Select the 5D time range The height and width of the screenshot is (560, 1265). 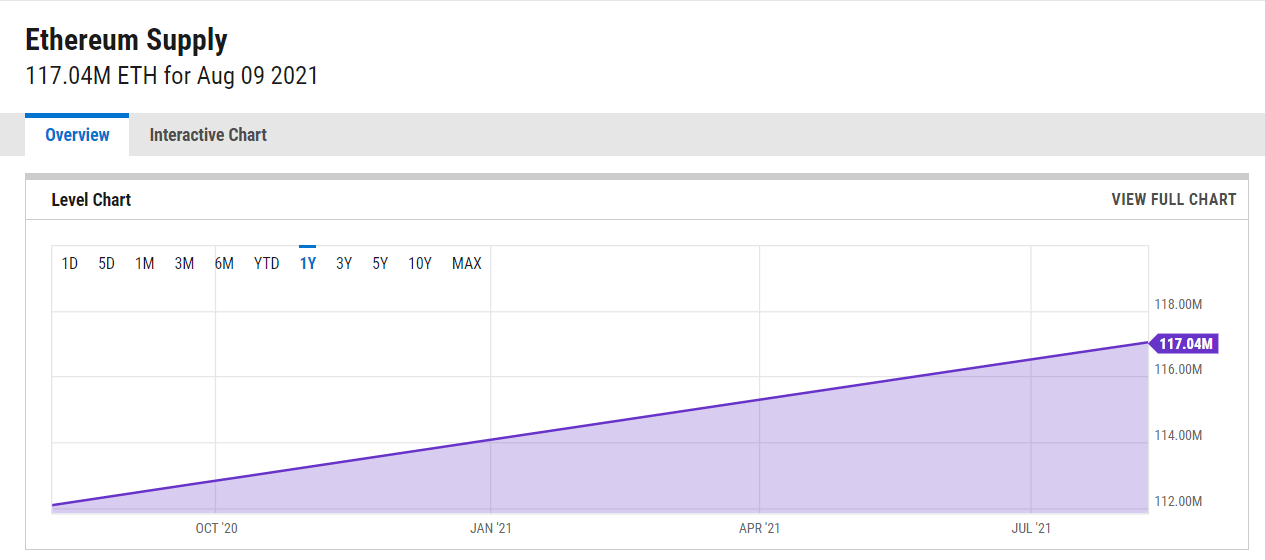click(106, 264)
